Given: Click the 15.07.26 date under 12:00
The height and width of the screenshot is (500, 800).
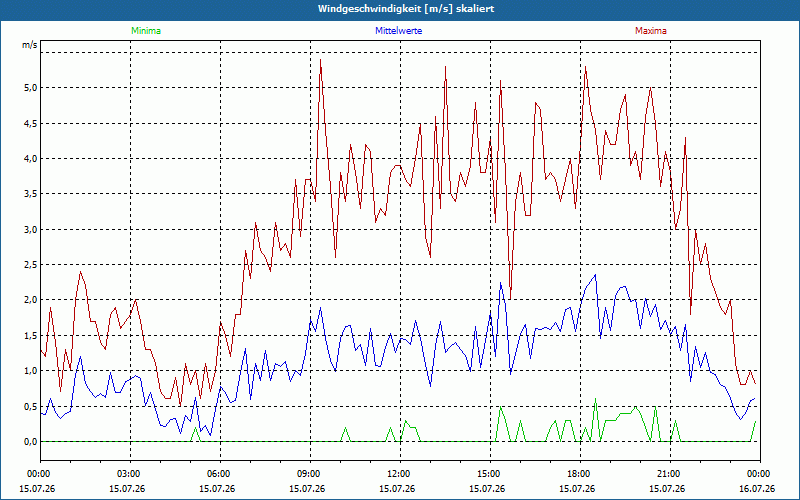Looking at the screenshot, I should pyautogui.click(x=397, y=489).
